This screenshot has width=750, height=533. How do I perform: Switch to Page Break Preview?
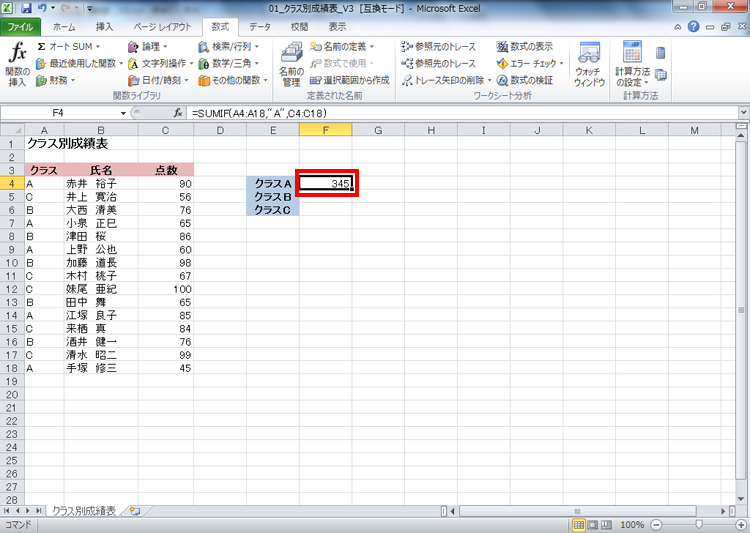coord(606,525)
